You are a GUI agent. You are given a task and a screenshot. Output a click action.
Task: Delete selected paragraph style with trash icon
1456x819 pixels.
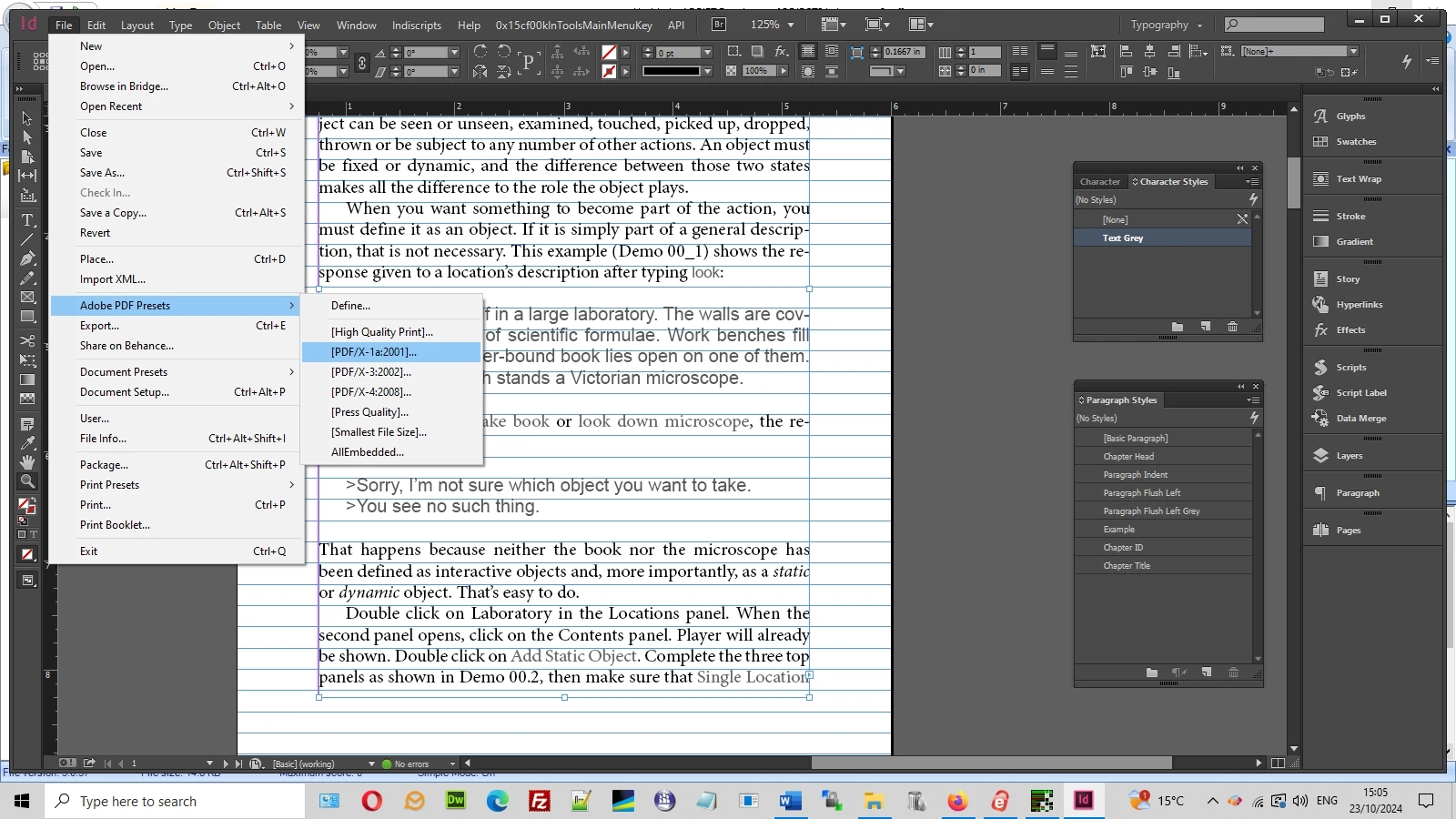click(1233, 672)
